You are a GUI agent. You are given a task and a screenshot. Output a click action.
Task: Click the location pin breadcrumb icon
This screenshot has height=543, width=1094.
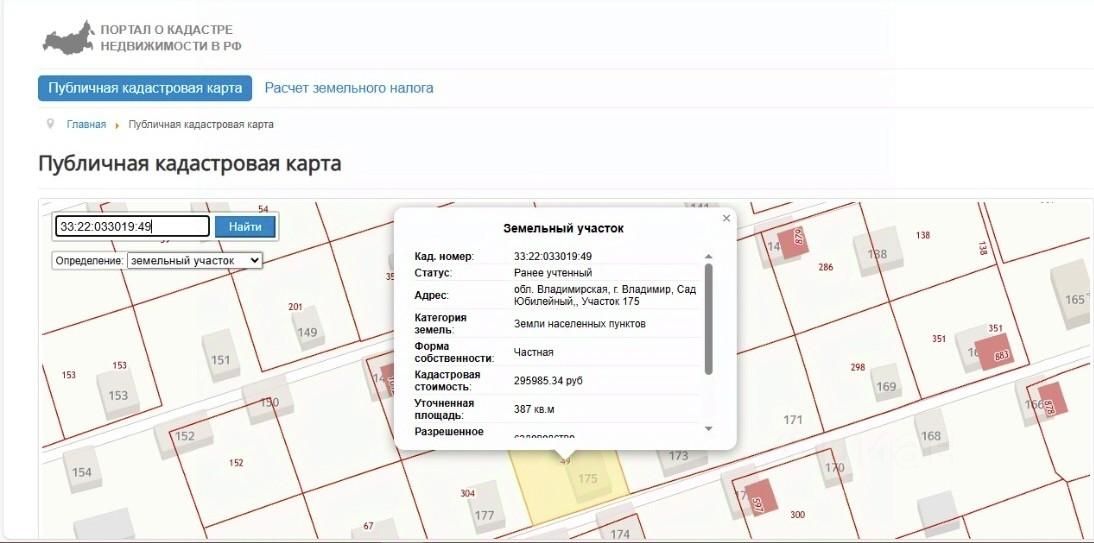[x=50, y=124]
